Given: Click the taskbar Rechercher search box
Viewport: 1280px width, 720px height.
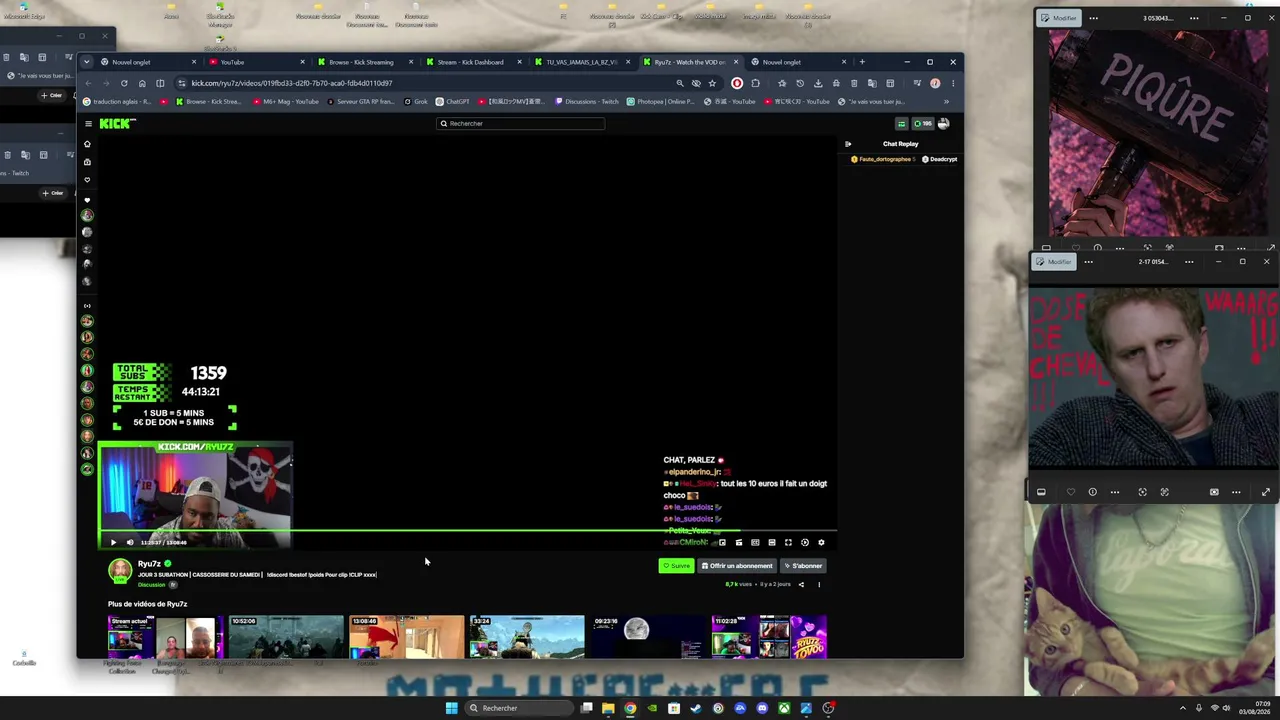Looking at the screenshot, I should tap(518, 708).
